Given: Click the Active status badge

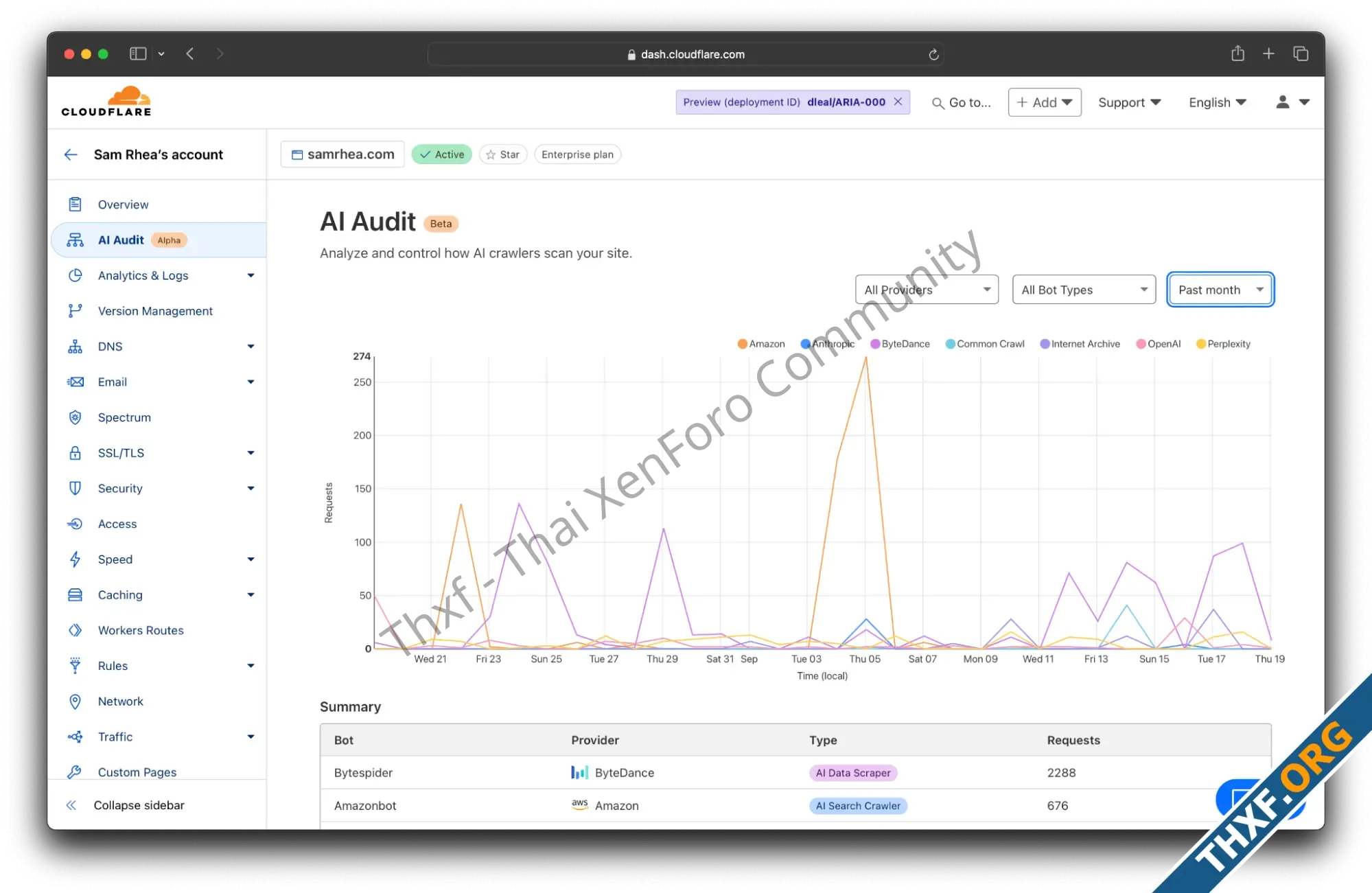Looking at the screenshot, I should (442, 154).
